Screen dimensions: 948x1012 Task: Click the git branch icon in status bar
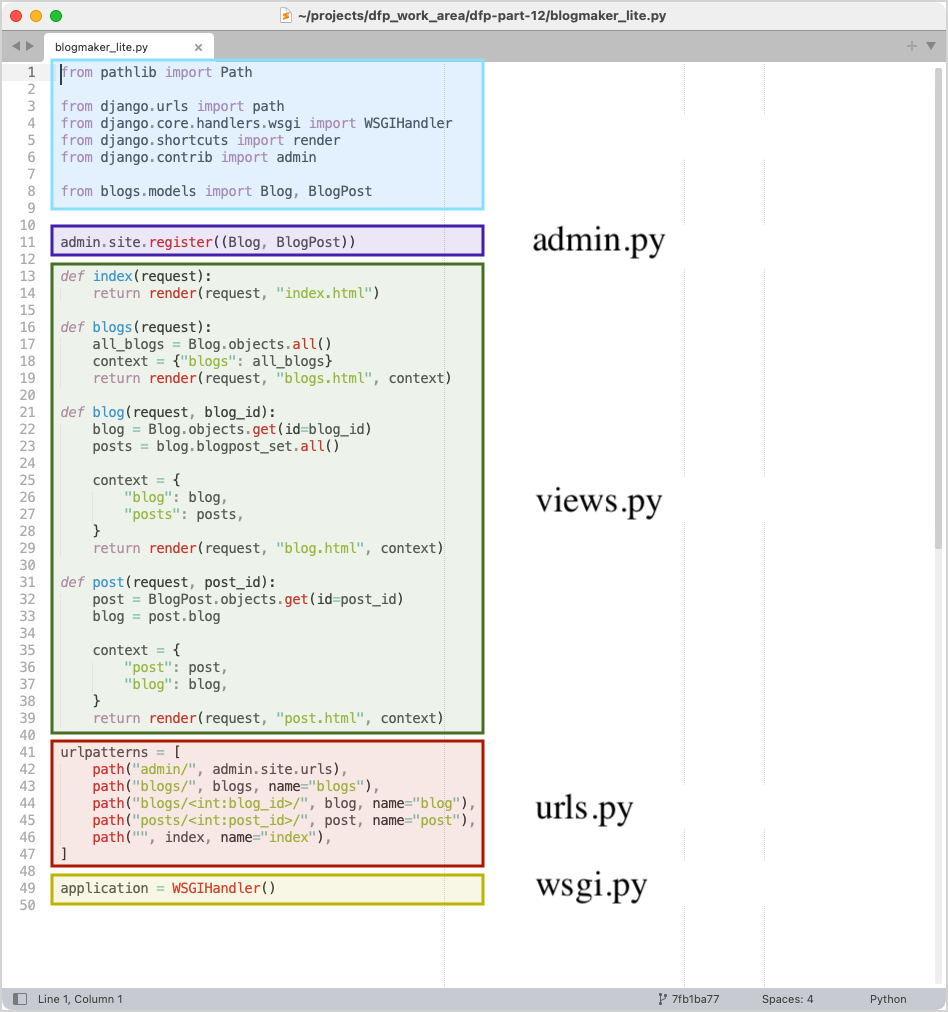click(662, 999)
